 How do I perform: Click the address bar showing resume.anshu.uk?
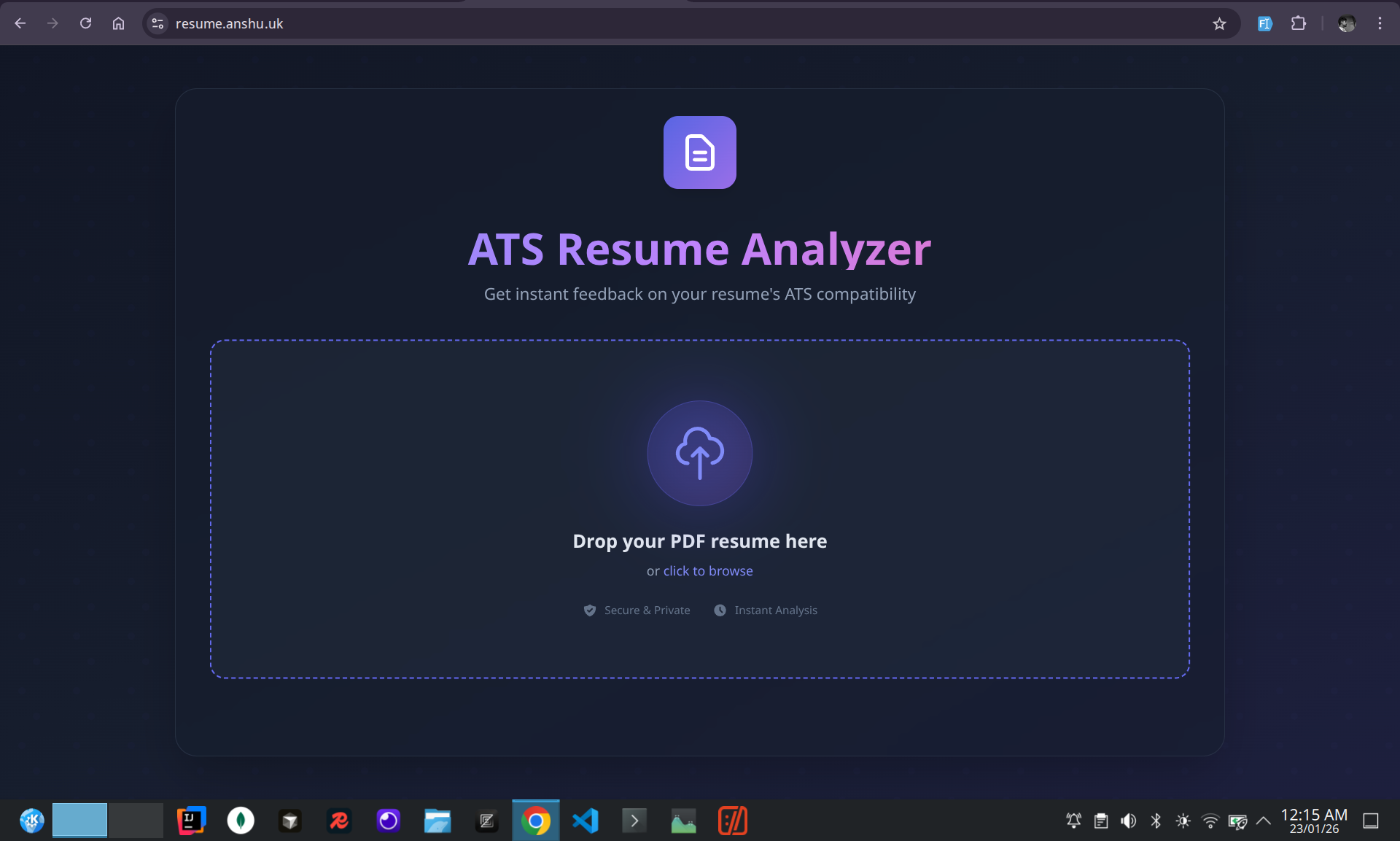coord(229,23)
